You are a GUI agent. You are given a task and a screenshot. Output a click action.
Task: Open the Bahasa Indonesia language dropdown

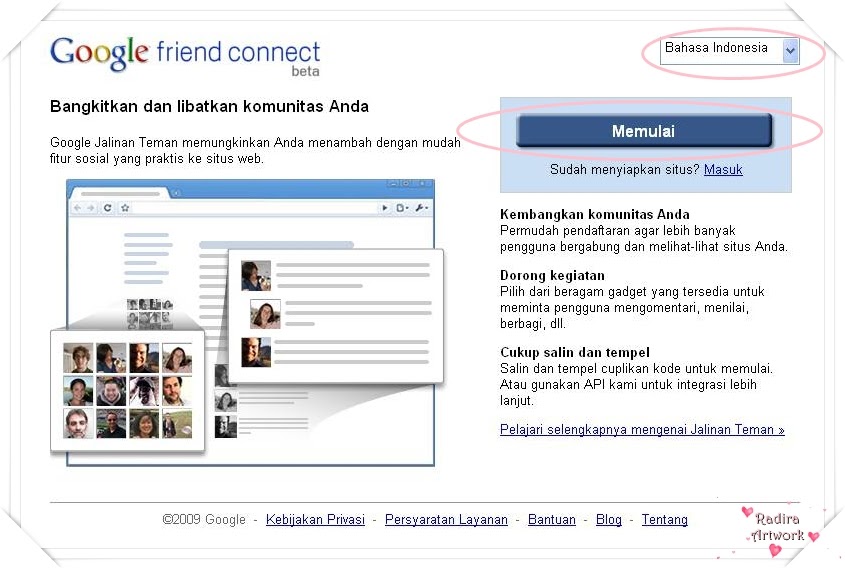tap(730, 51)
